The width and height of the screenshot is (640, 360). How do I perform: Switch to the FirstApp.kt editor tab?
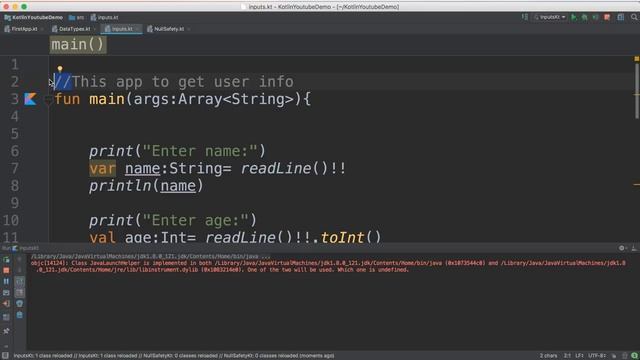click(20, 29)
